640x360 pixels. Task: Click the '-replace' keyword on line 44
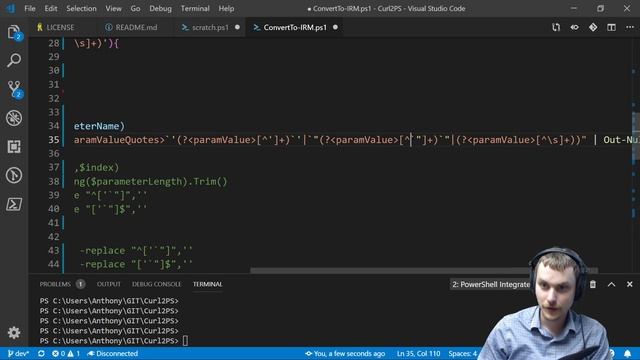click(x=102, y=264)
